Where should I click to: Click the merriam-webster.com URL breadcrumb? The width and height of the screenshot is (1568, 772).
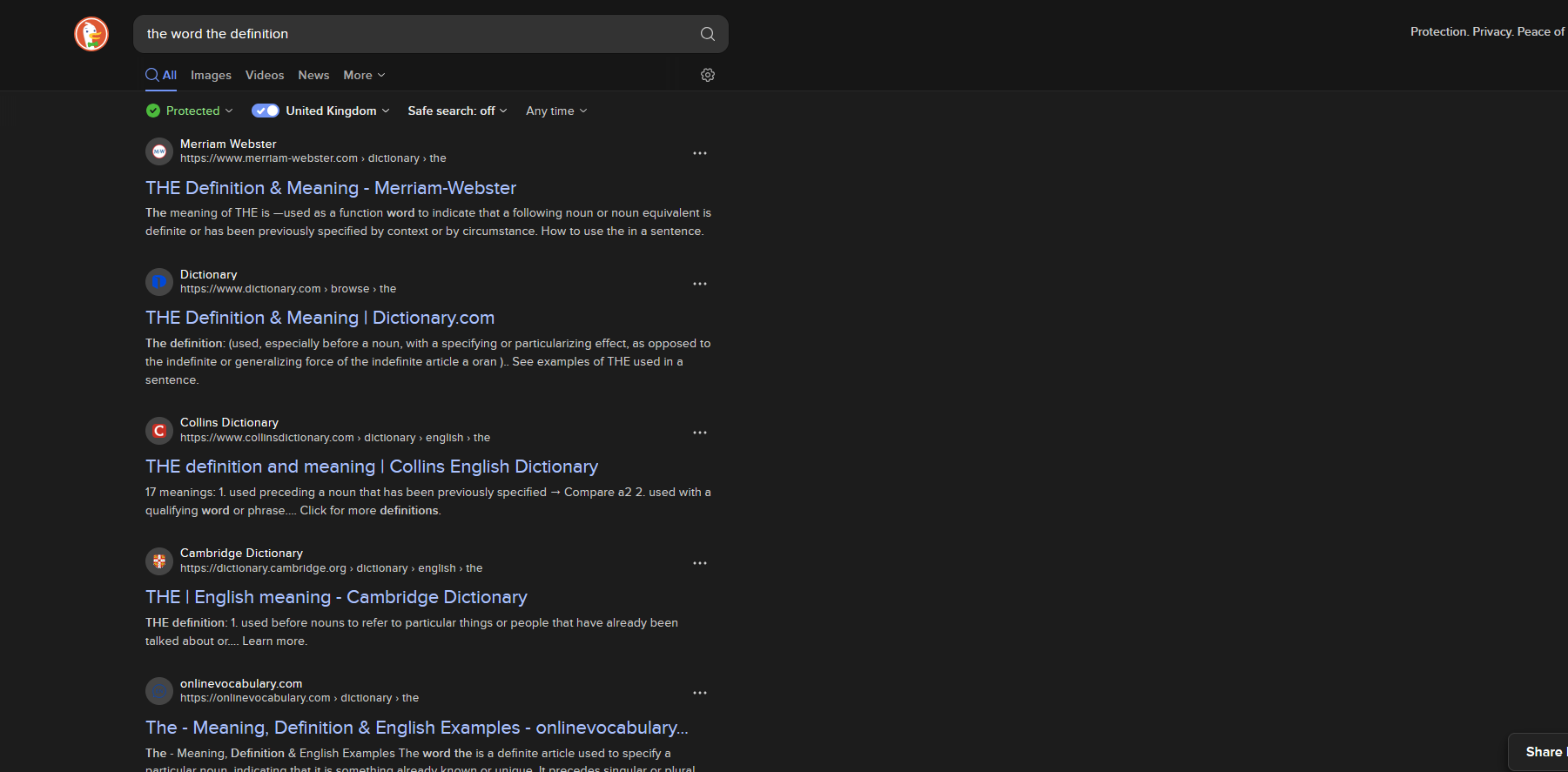[x=313, y=158]
